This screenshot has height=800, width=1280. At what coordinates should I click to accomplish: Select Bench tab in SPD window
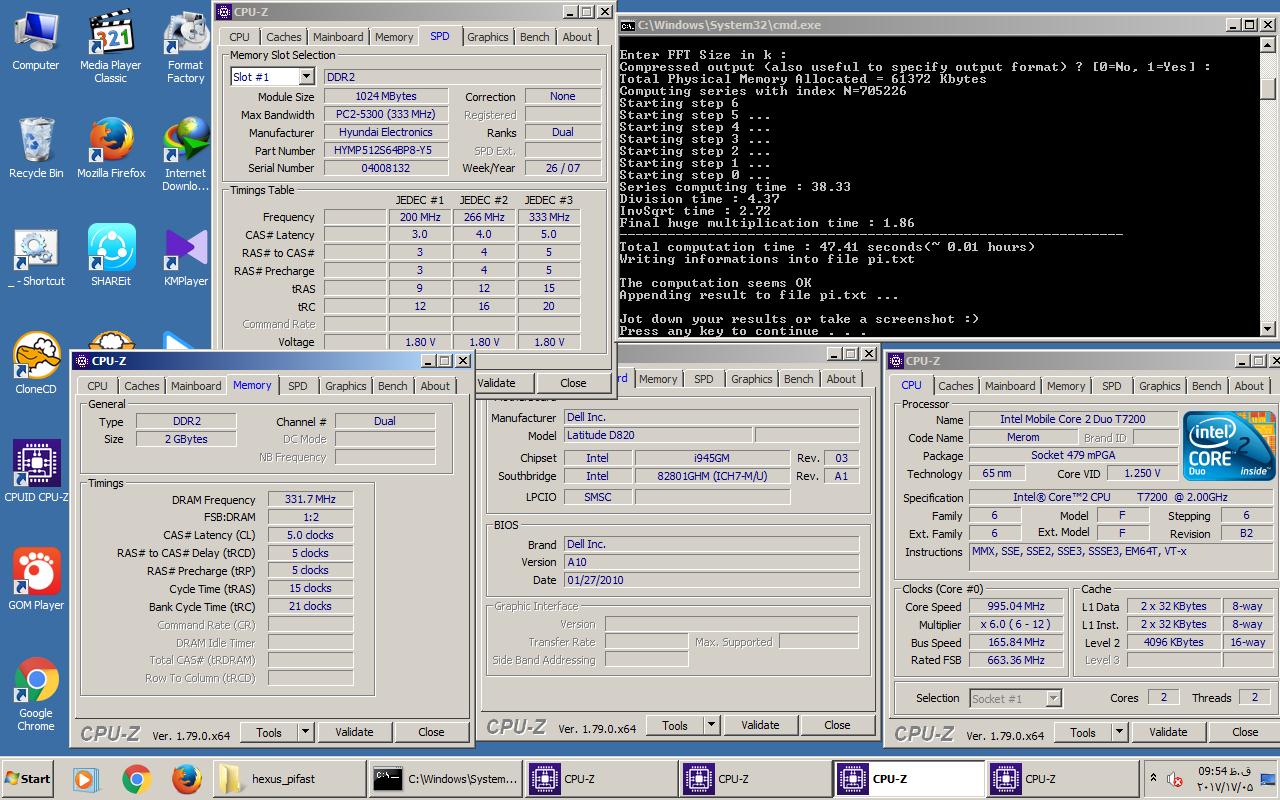pos(535,37)
